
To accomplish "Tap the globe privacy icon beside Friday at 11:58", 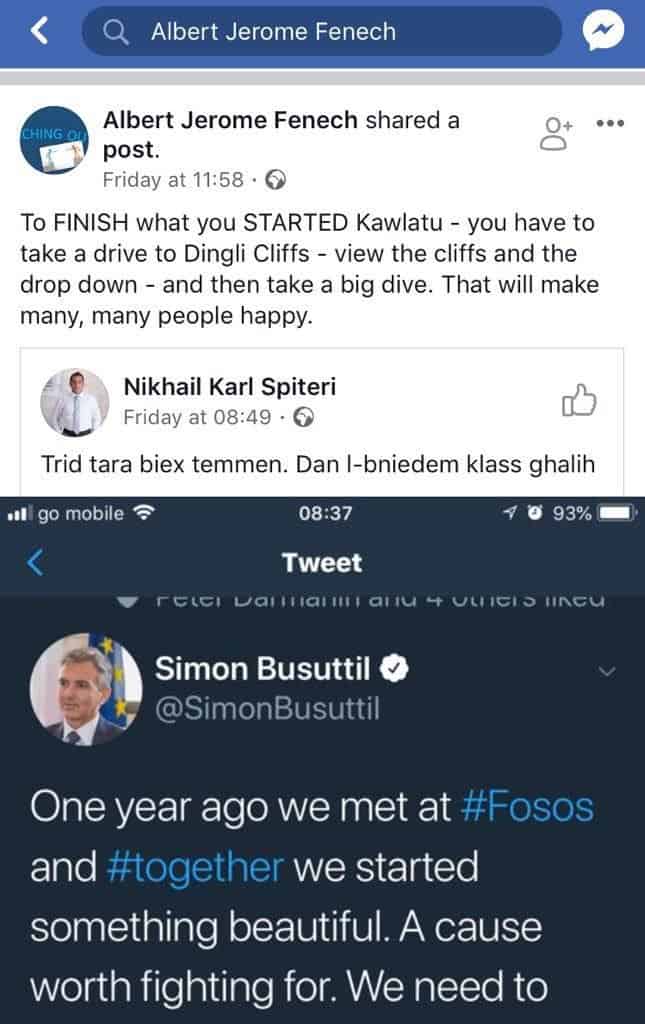I will click(x=278, y=180).
